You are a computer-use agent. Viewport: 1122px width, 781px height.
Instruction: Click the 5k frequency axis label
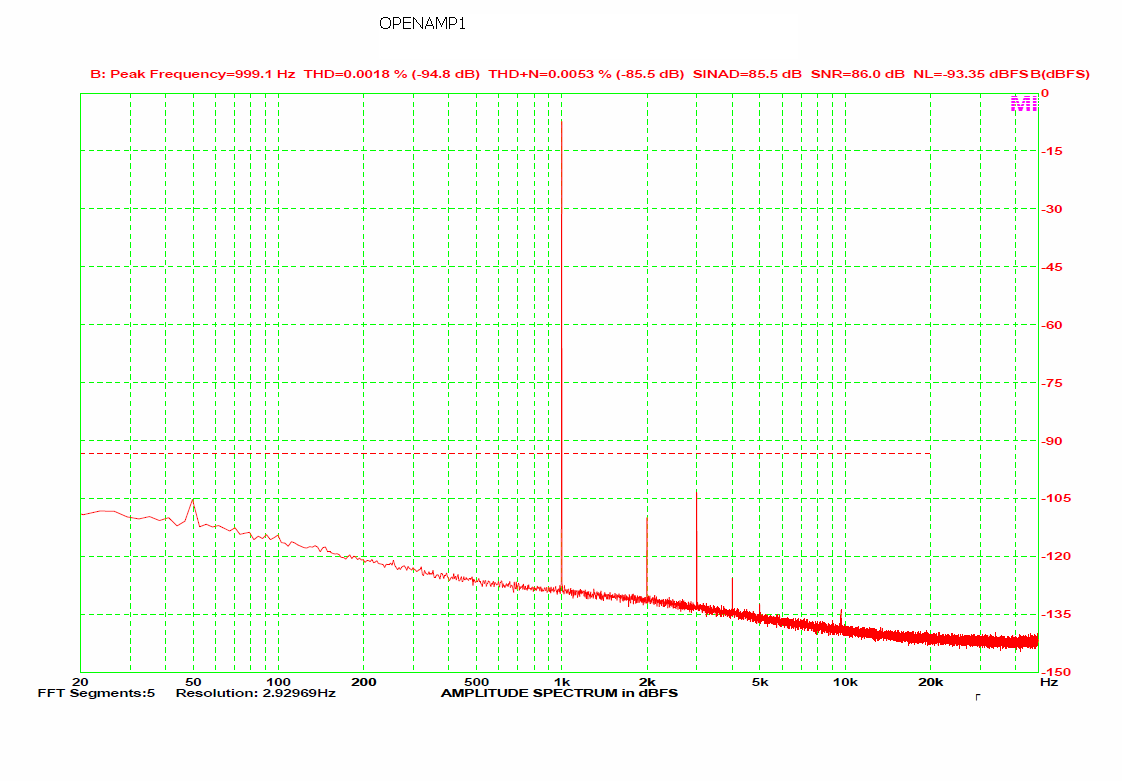click(x=760, y=682)
